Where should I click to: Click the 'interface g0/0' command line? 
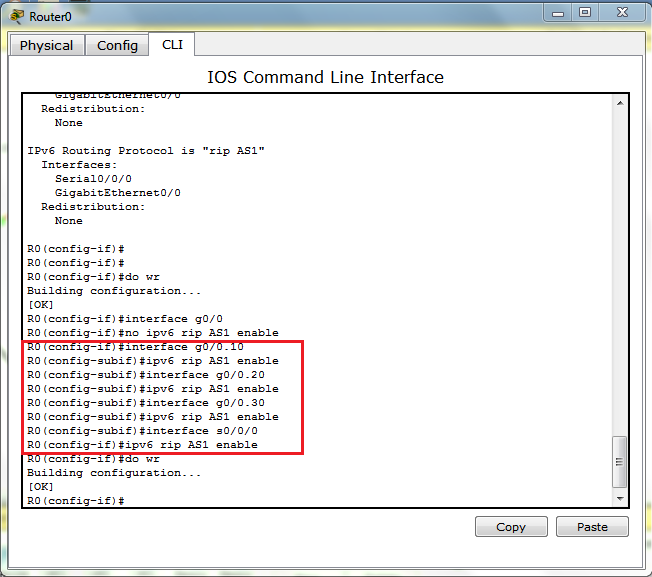tap(125, 319)
